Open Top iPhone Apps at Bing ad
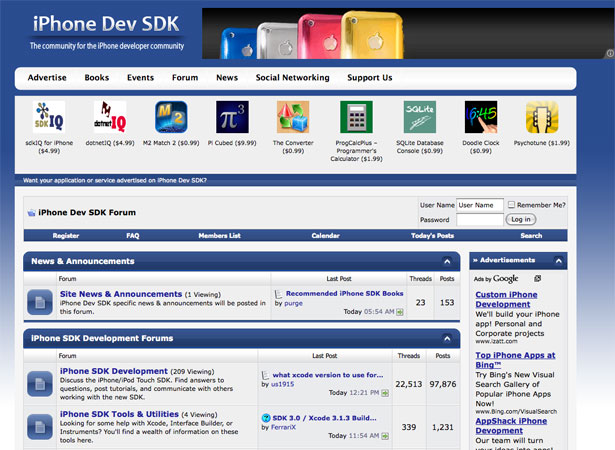 (x=515, y=360)
